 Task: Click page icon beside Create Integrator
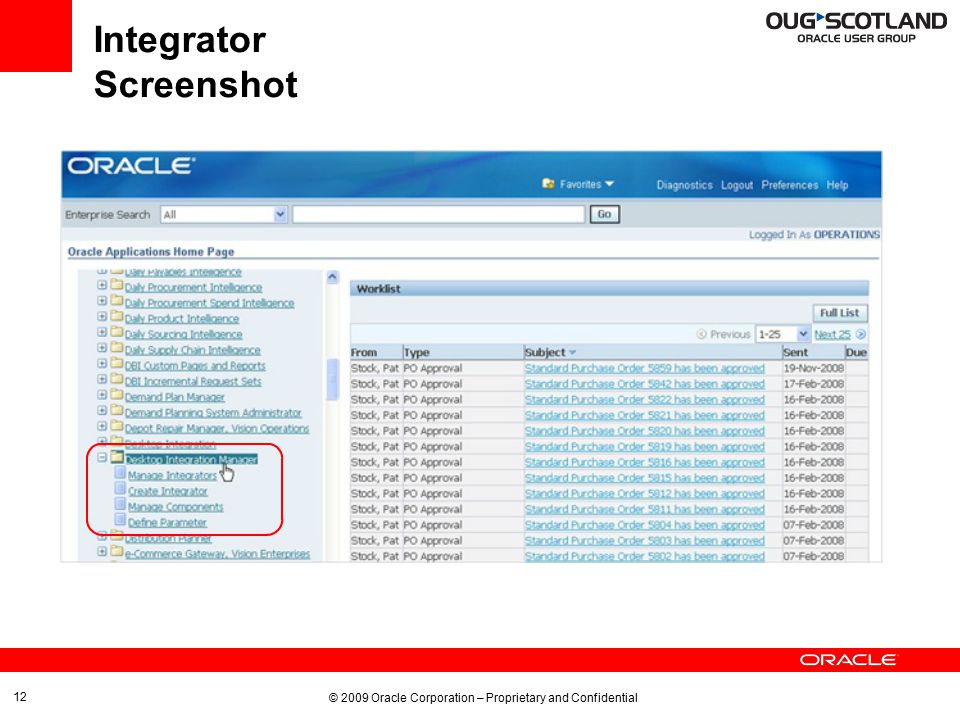(120, 489)
